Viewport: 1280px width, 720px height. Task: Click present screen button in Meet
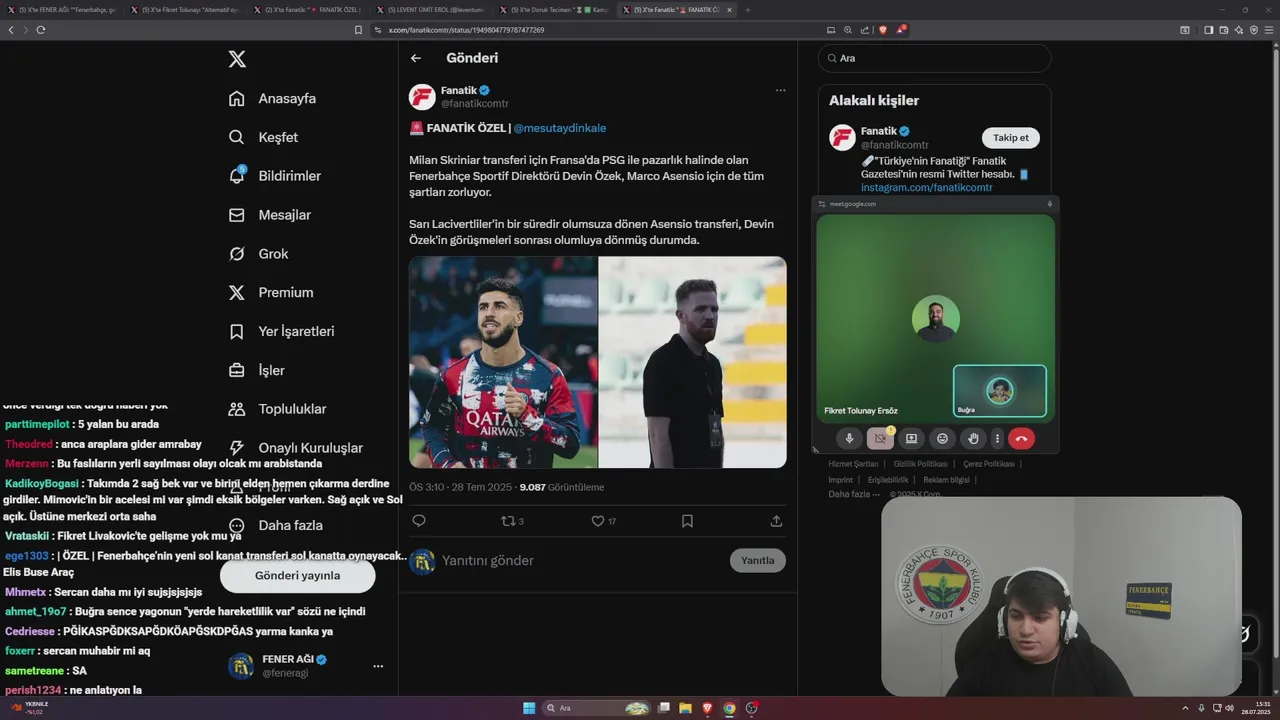(x=911, y=438)
